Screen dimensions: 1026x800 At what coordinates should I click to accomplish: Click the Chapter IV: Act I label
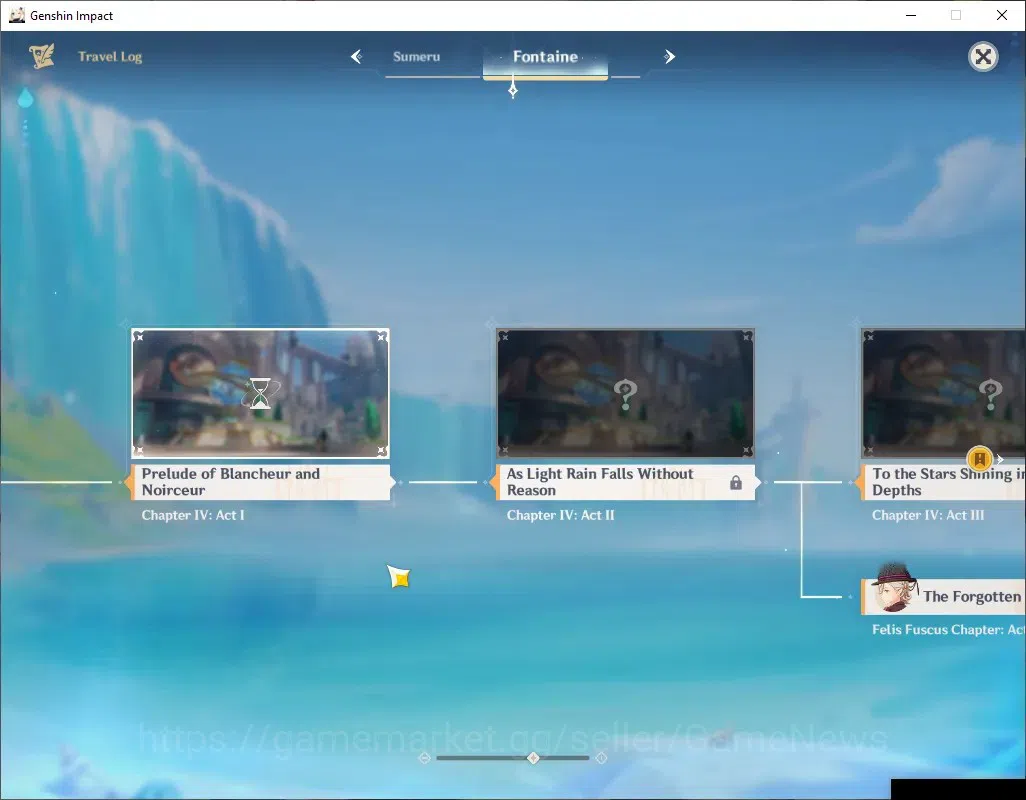click(192, 515)
